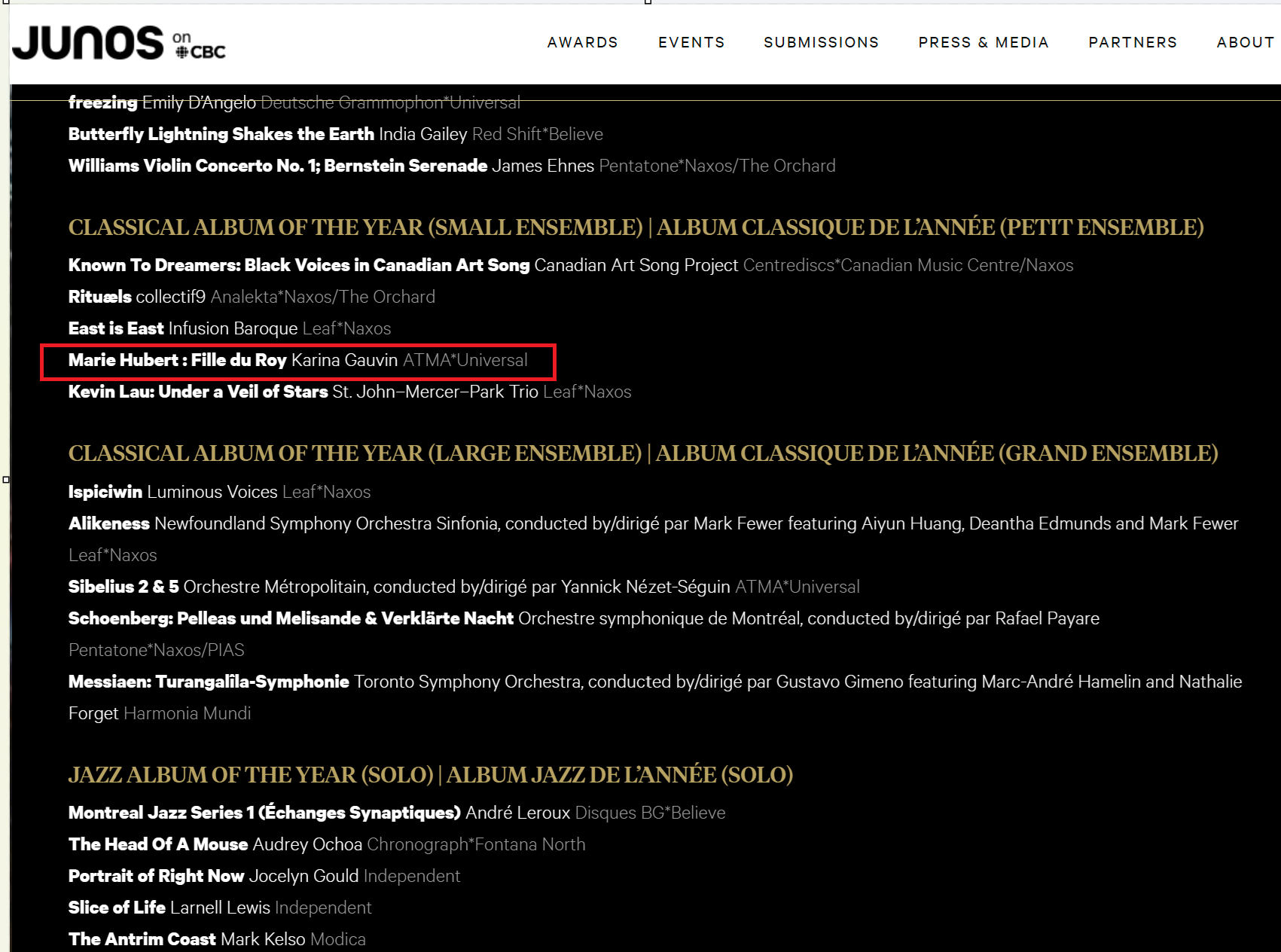
Task: Click artist name James Ehnes
Action: click(543, 166)
